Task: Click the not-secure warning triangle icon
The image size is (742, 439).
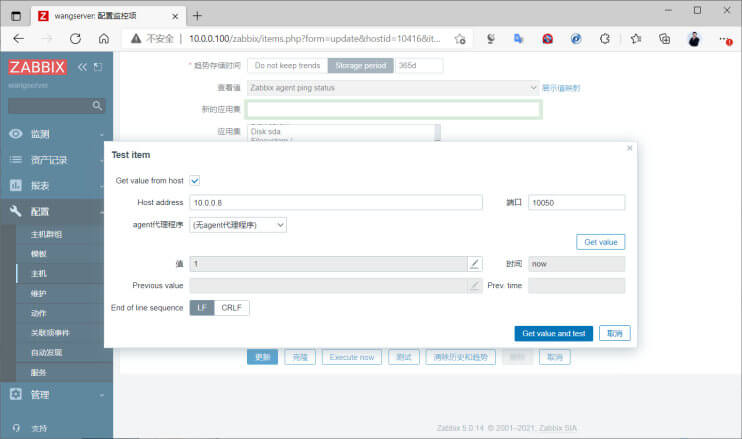Action: pos(136,39)
